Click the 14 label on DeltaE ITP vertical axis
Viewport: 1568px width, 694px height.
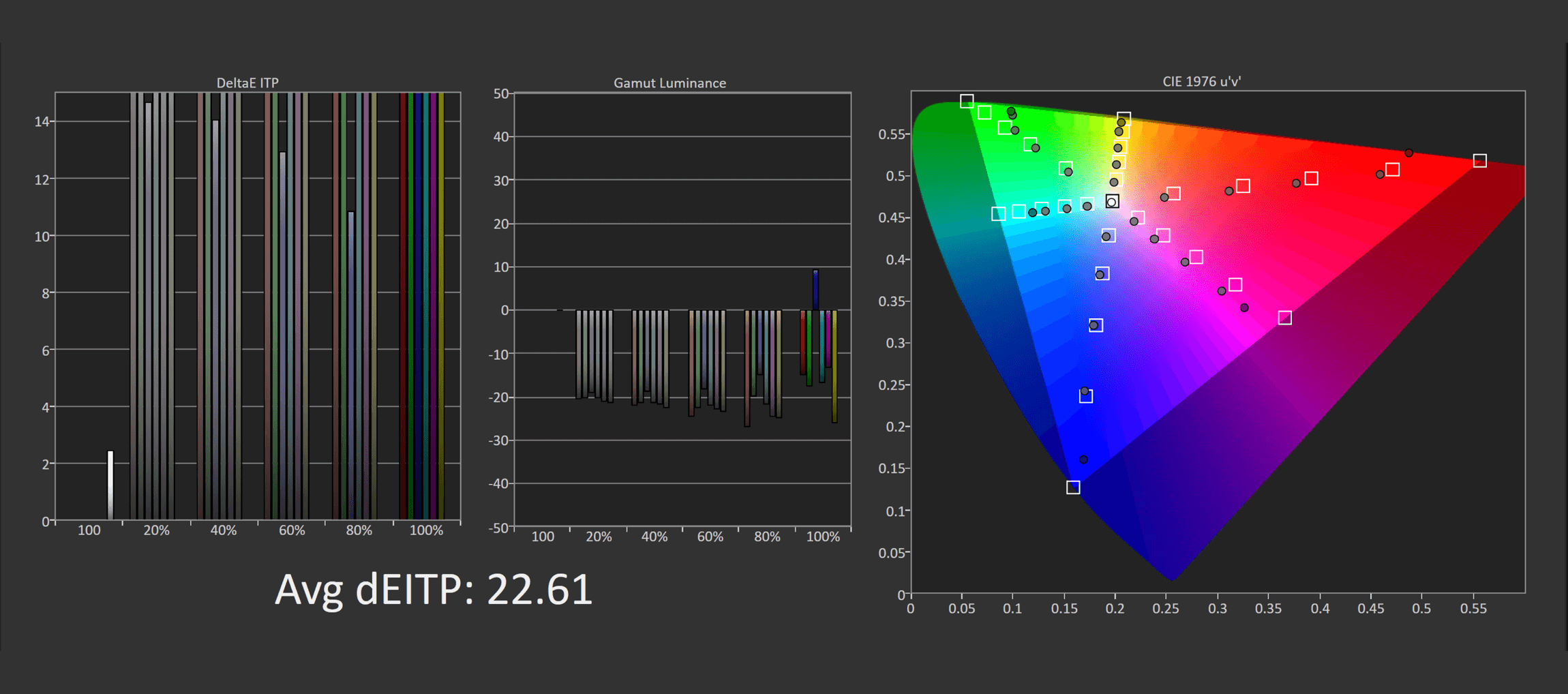pos(42,121)
